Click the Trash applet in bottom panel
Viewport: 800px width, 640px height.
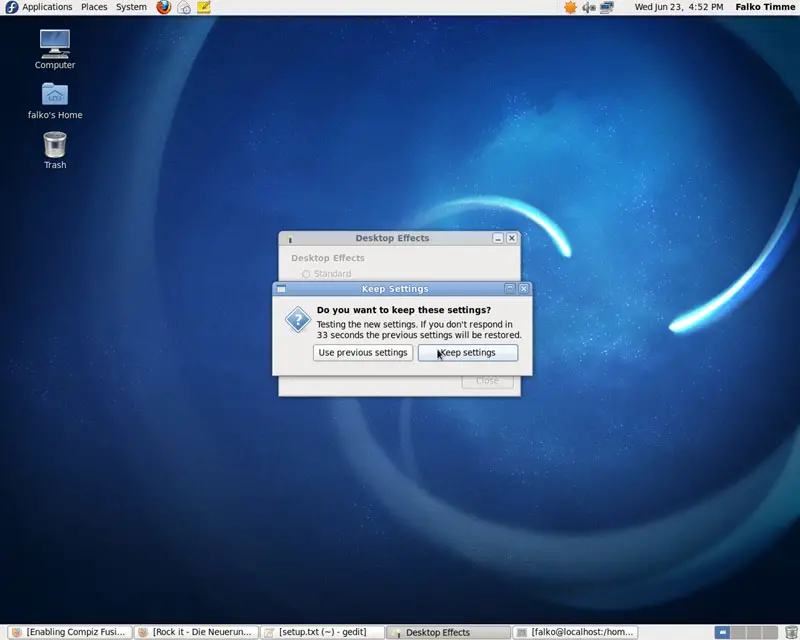click(x=791, y=632)
